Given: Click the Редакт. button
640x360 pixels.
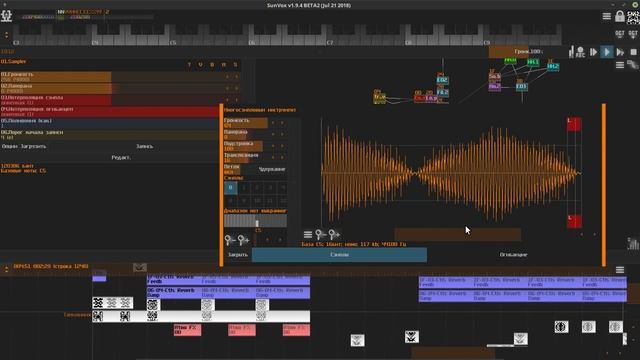Looking at the screenshot, I should 121,157.
